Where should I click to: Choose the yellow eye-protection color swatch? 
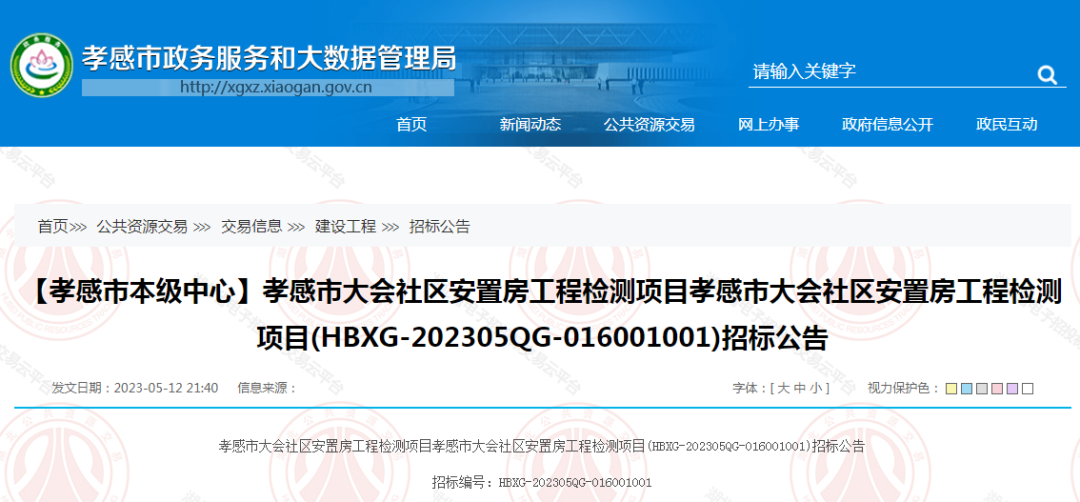click(952, 389)
